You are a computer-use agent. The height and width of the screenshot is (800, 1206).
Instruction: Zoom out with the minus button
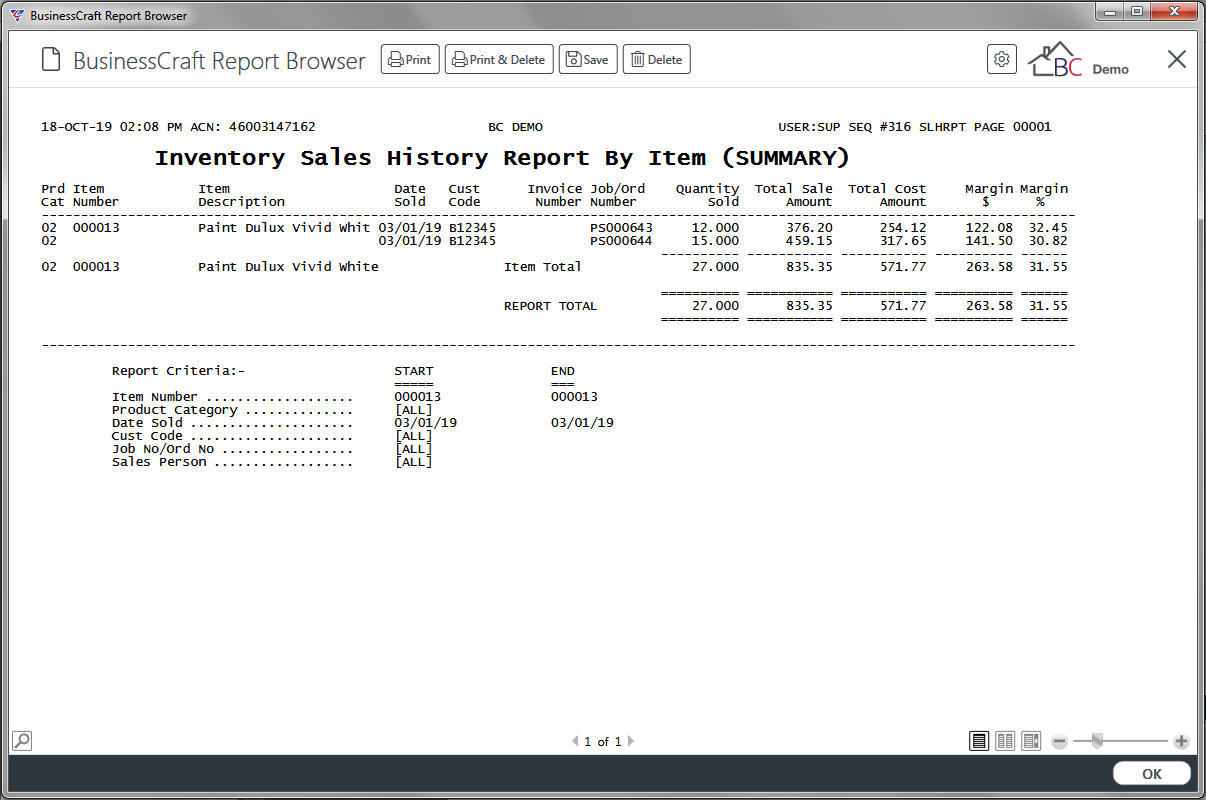pos(1060,741)
